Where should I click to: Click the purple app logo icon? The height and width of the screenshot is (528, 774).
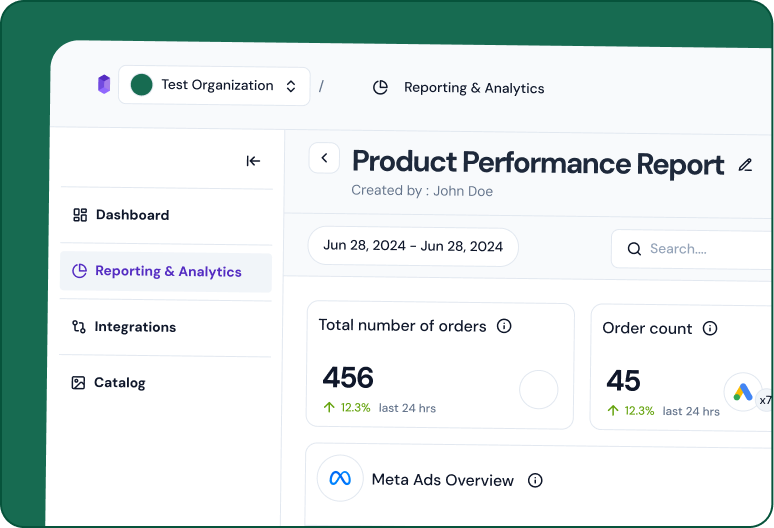104,84
